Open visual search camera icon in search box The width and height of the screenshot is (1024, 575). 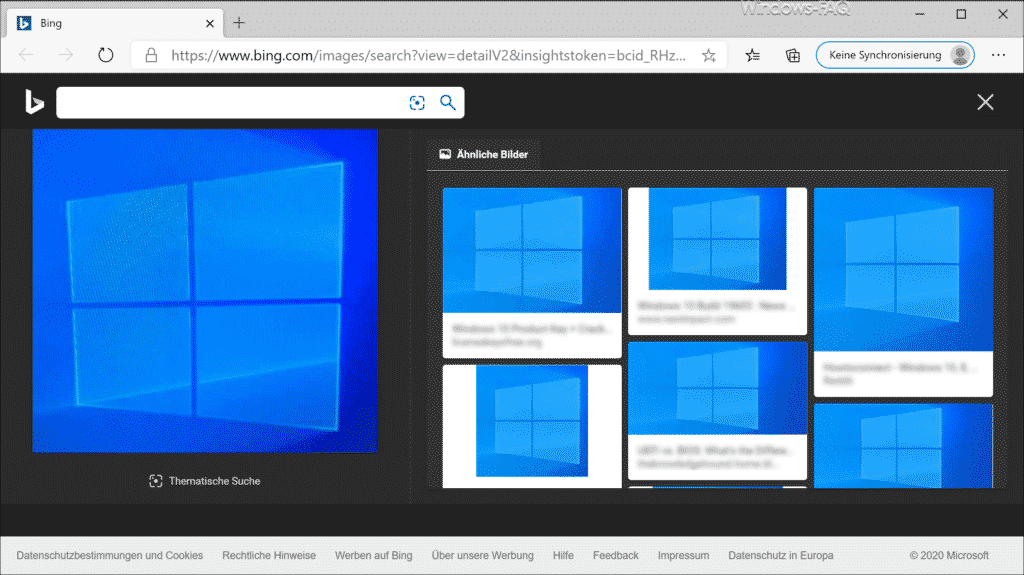click(417, 103)
